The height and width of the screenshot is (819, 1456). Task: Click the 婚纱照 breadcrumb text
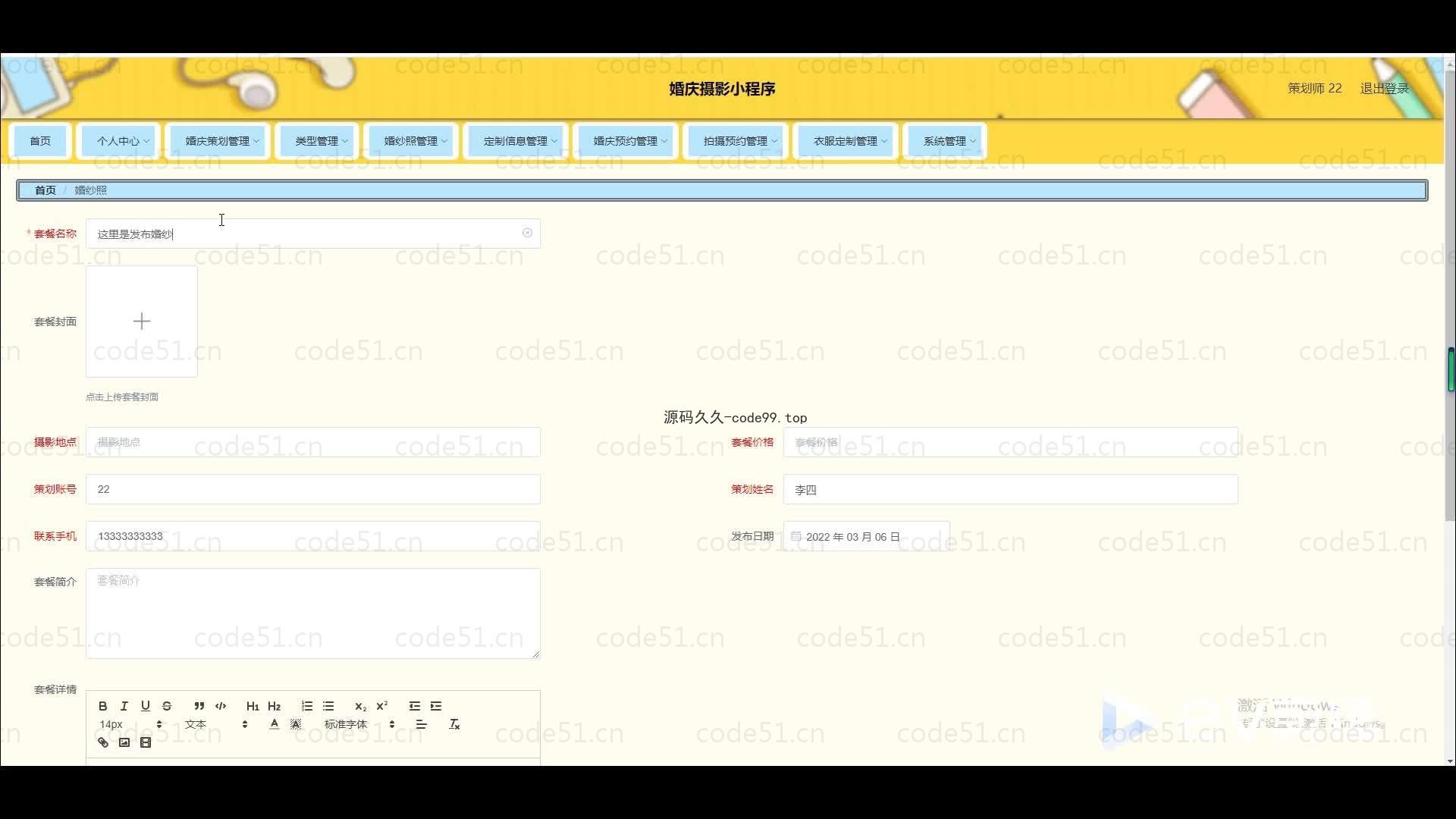(90, 190)
